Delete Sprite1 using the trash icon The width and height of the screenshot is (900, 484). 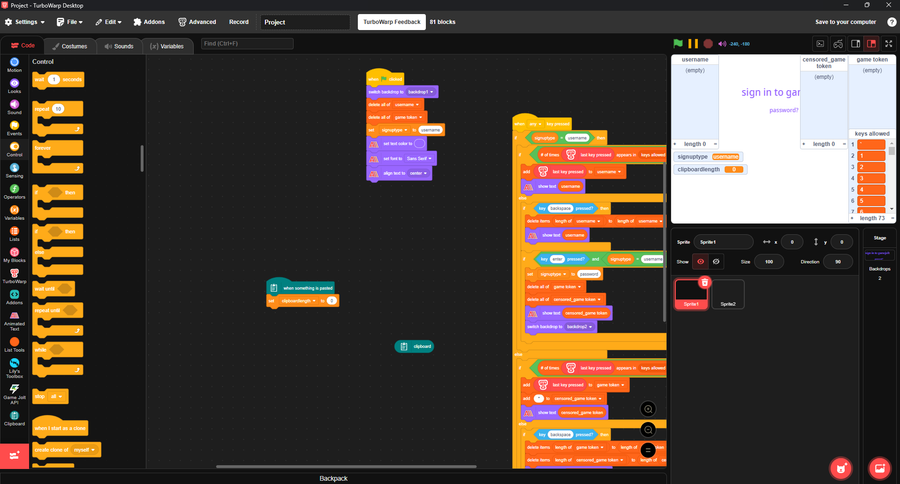pyautogui.click(x=704, y=282)
